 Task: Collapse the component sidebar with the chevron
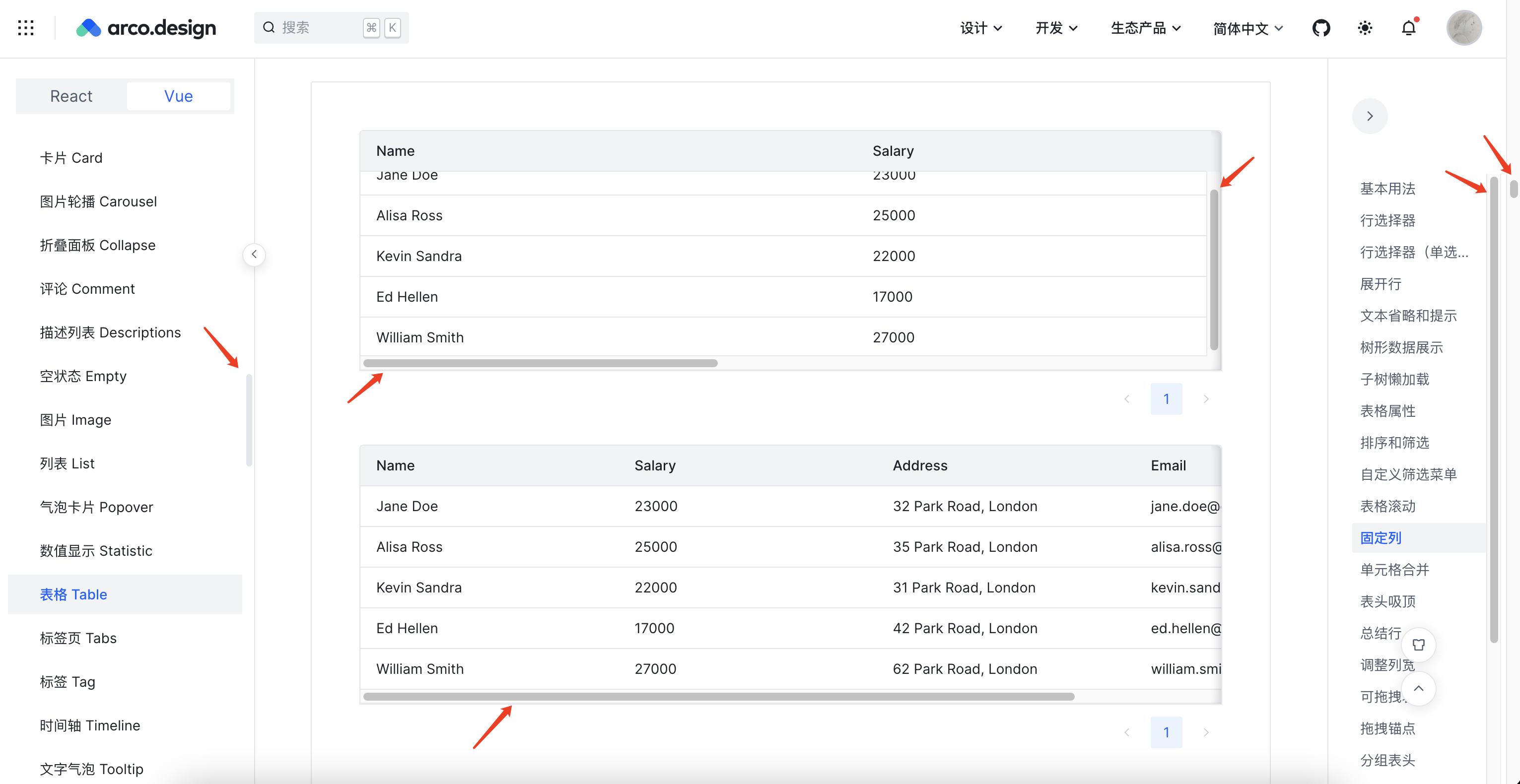click(254, 254)
